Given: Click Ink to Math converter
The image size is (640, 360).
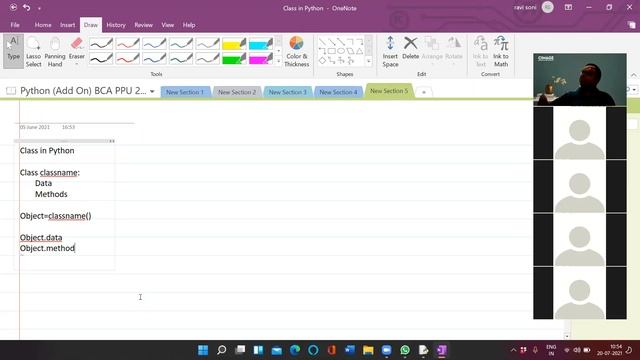Looking at the screenshot, I should 501,52.
